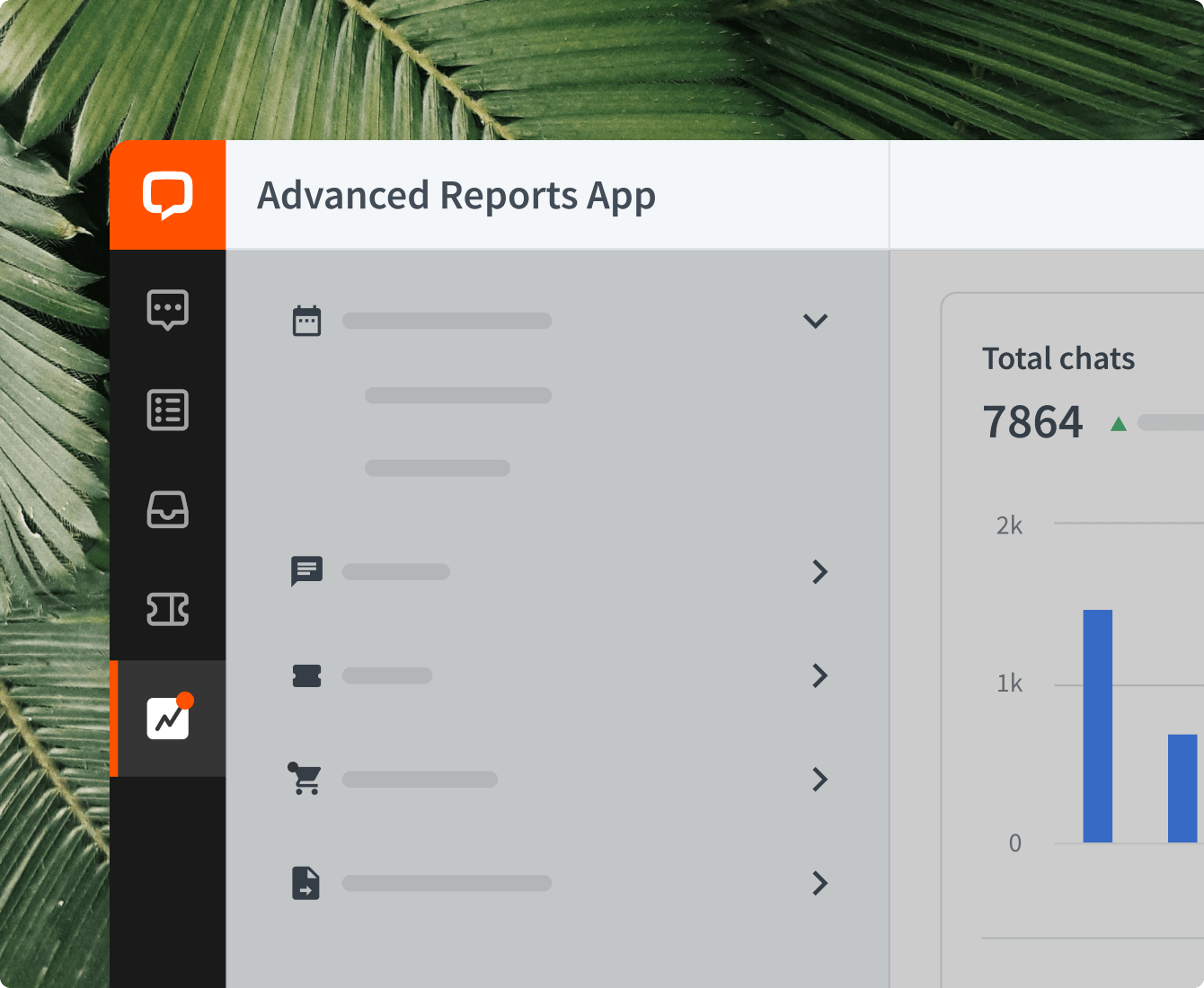Click the shorter blue chart bar
This screenshot has width=1204, height=988.
point(1182,789)
